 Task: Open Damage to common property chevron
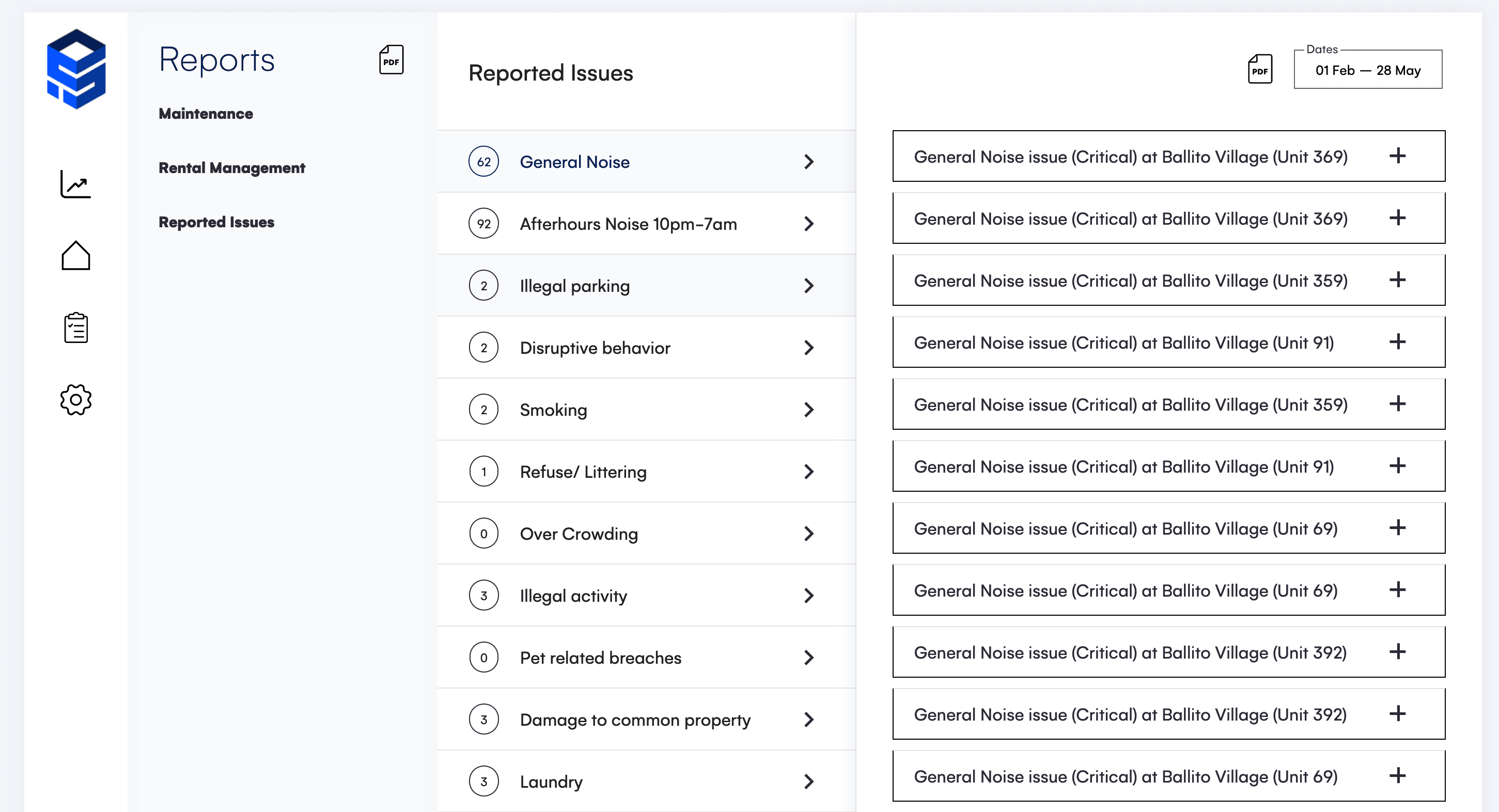808,720
